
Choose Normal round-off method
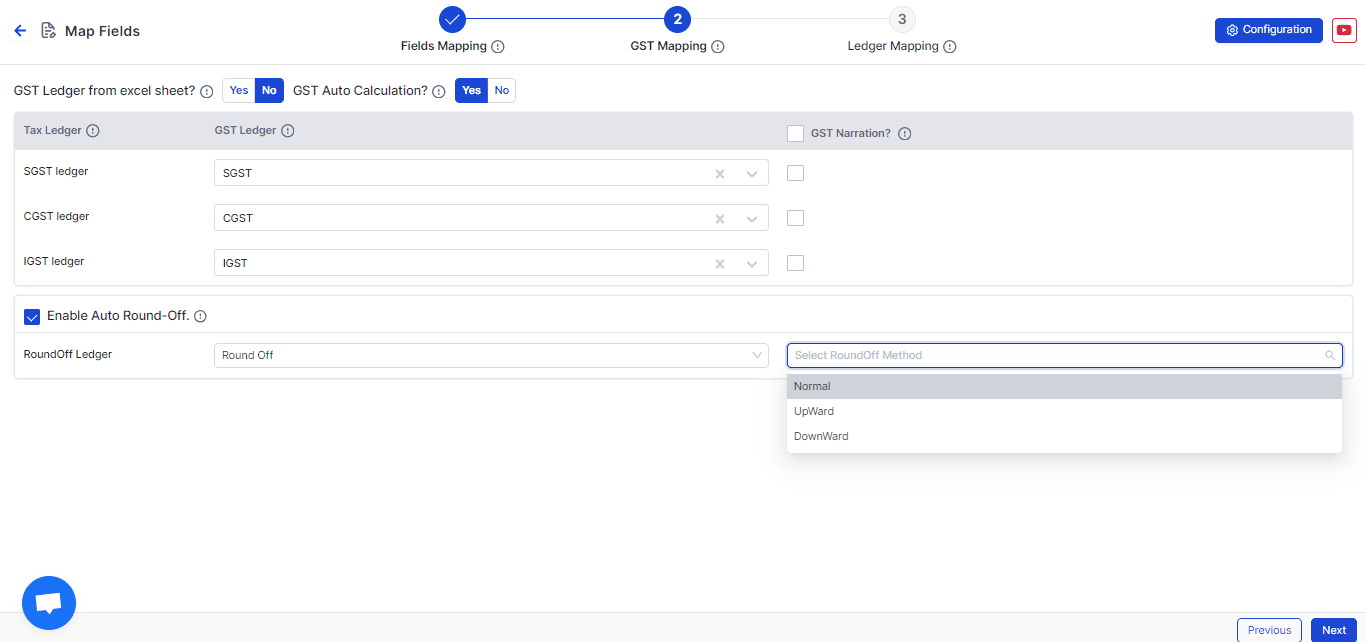point(1064,387)
